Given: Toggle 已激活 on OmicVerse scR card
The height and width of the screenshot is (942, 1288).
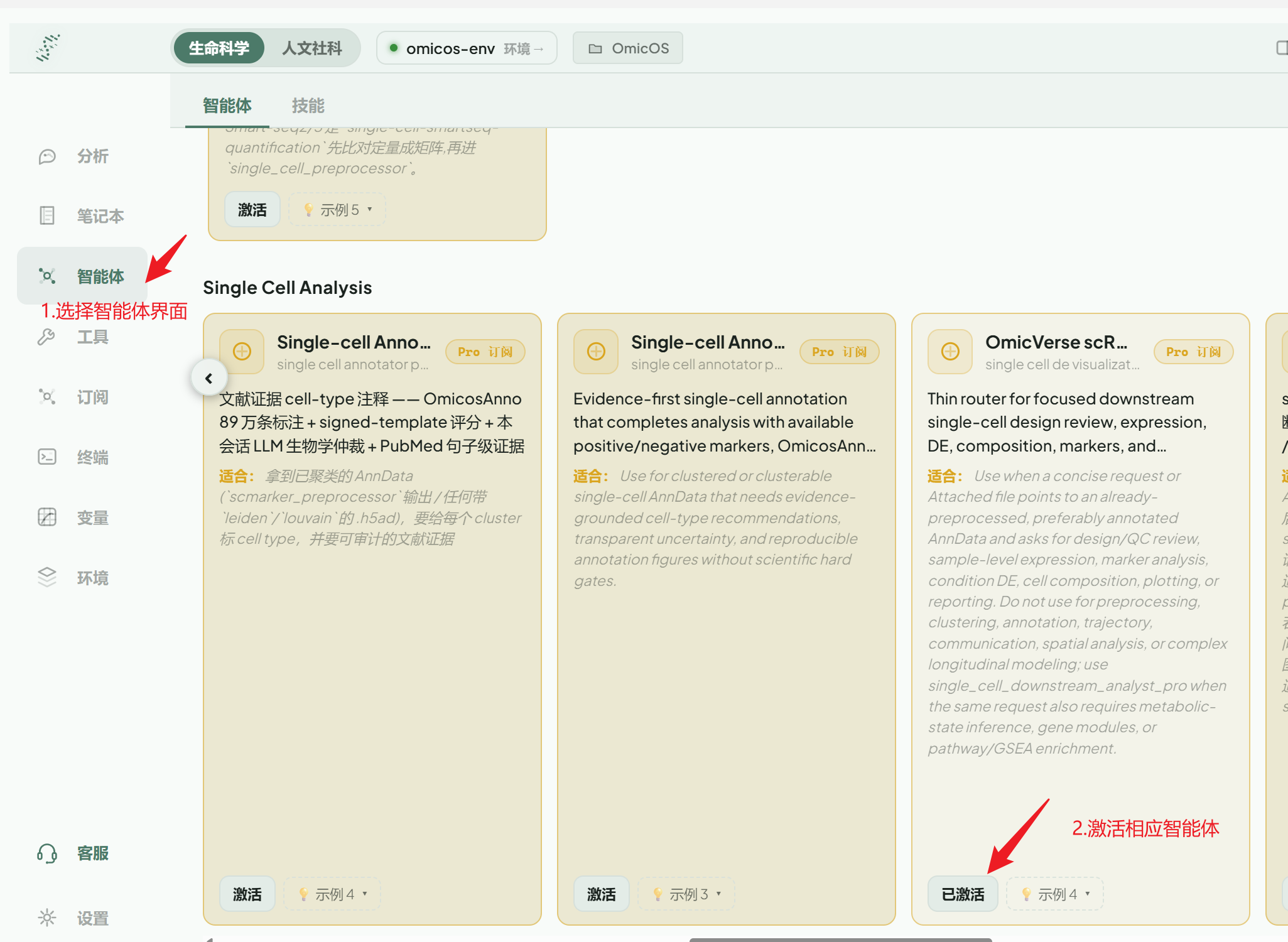Looking at the screenshot, I should (963, 894).
